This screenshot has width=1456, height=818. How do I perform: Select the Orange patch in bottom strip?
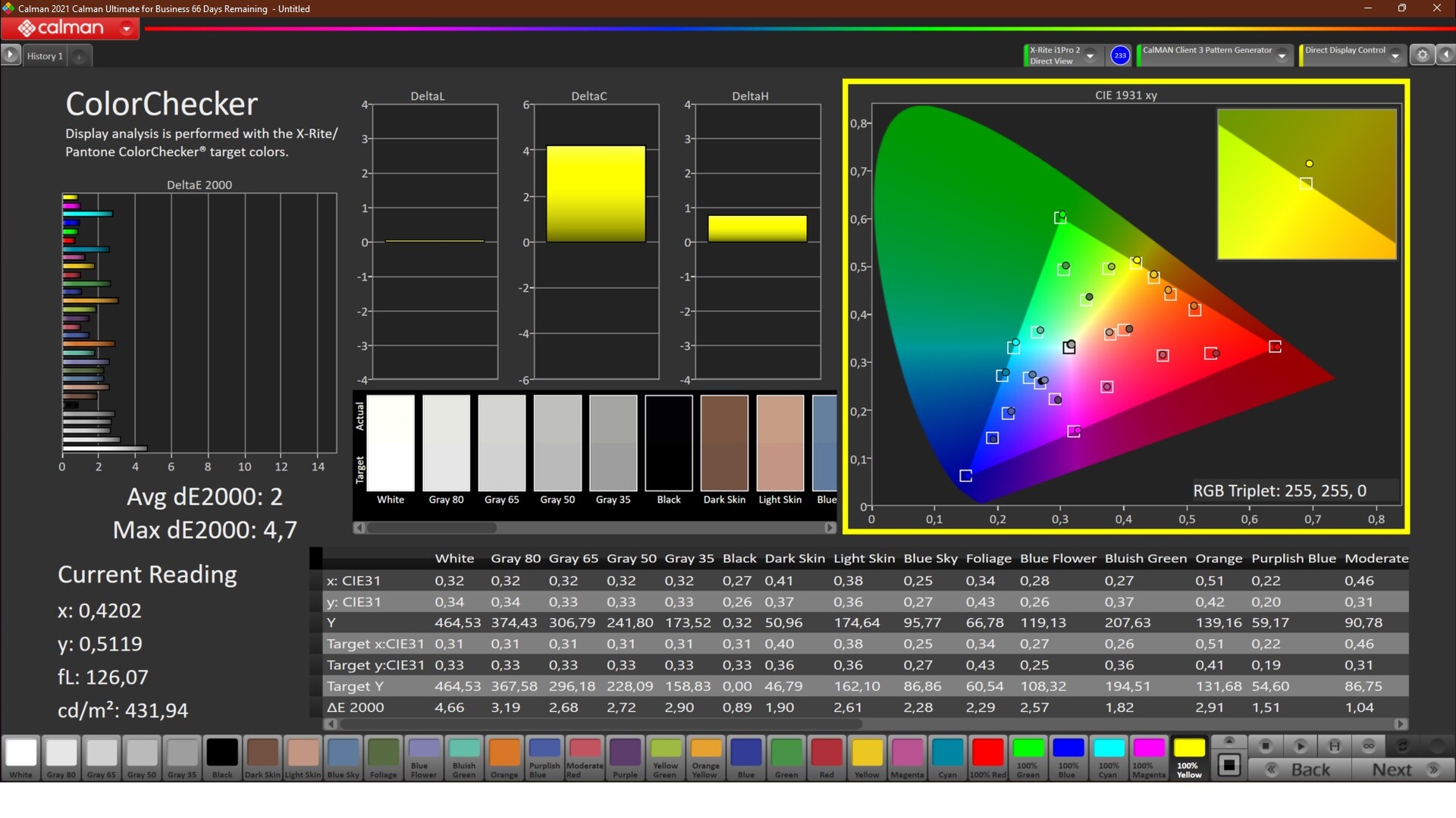pyautogui.click(x=504, y=757)
